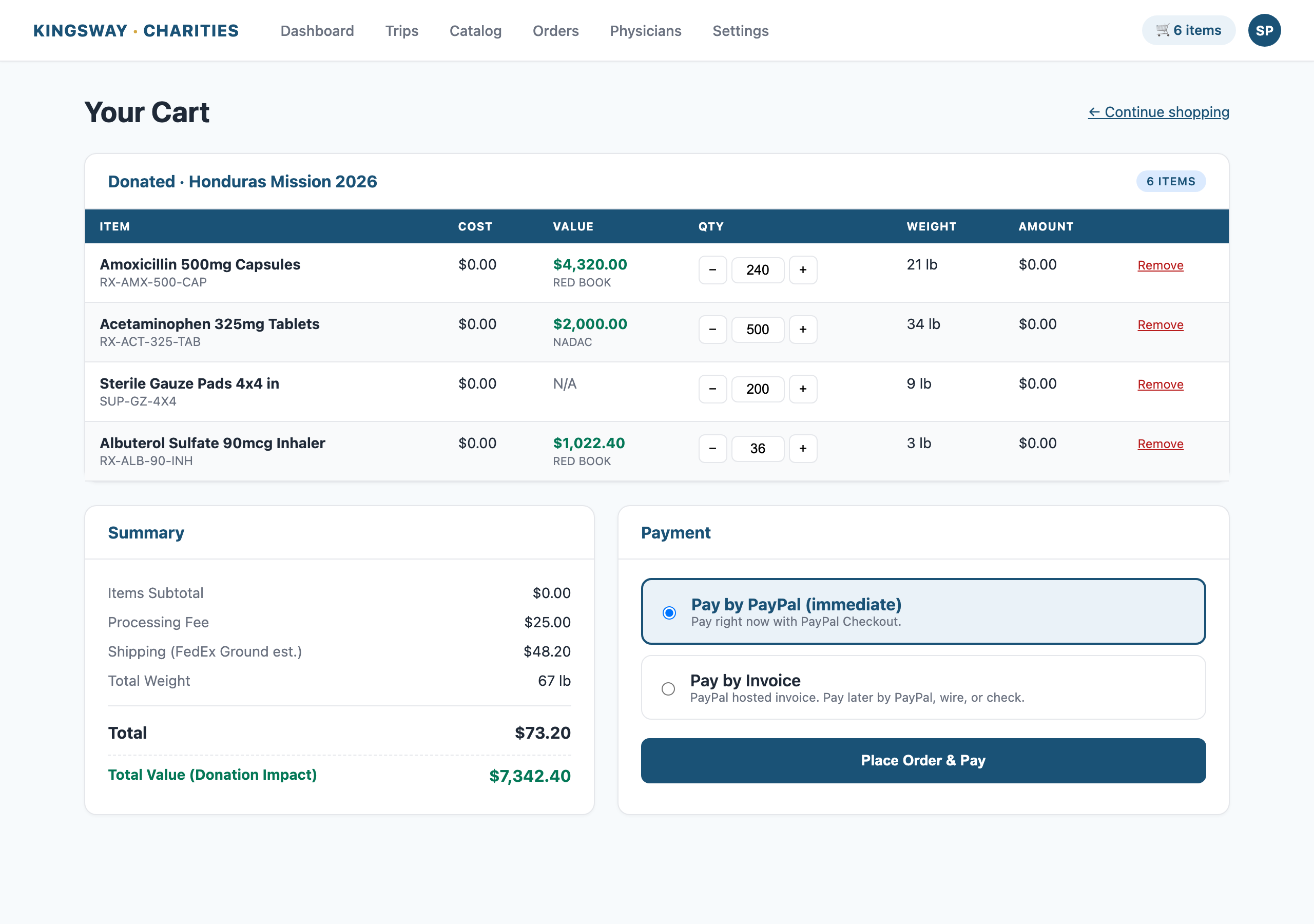The width and height of the screenshot is (1314, 924).
Task: Decrease Albuterol Inhaler quantity
Action: click(x=712, y=448)
